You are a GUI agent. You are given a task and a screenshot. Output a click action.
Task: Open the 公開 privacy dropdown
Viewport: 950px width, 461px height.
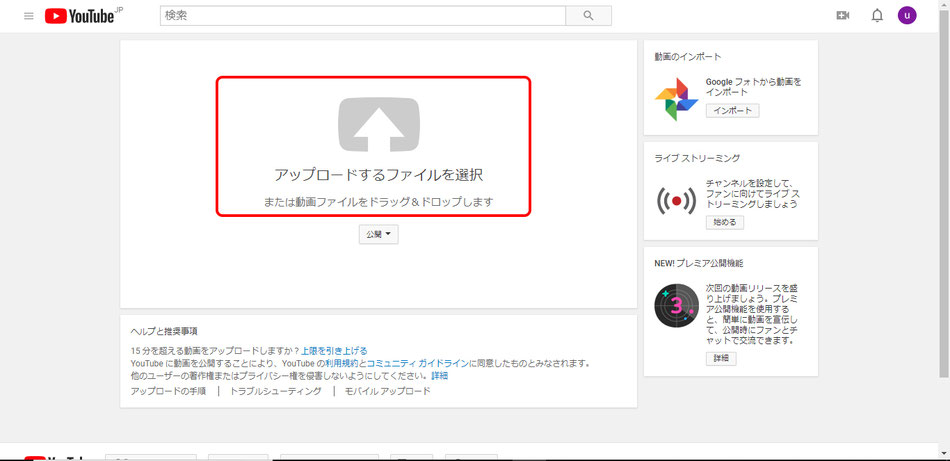click(x=379, y=235)
